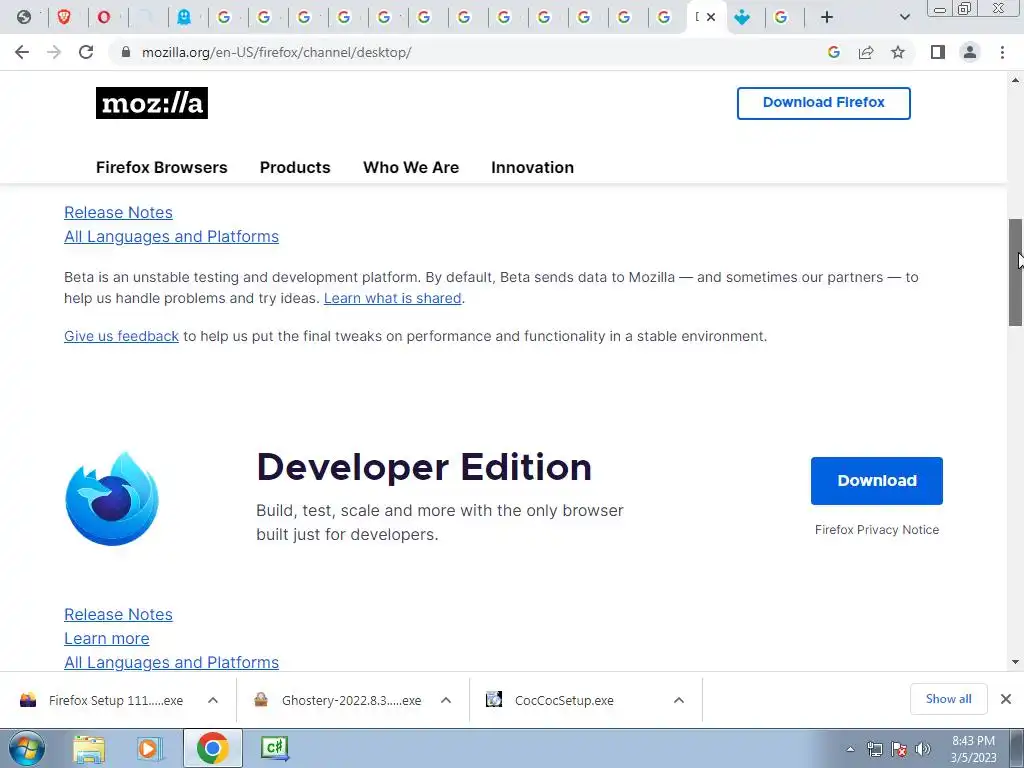Viewport: 1024px width, 768px height.
Task: Open the Action Center flag icon
Action: pyautogui.click(x=899, y=749)
